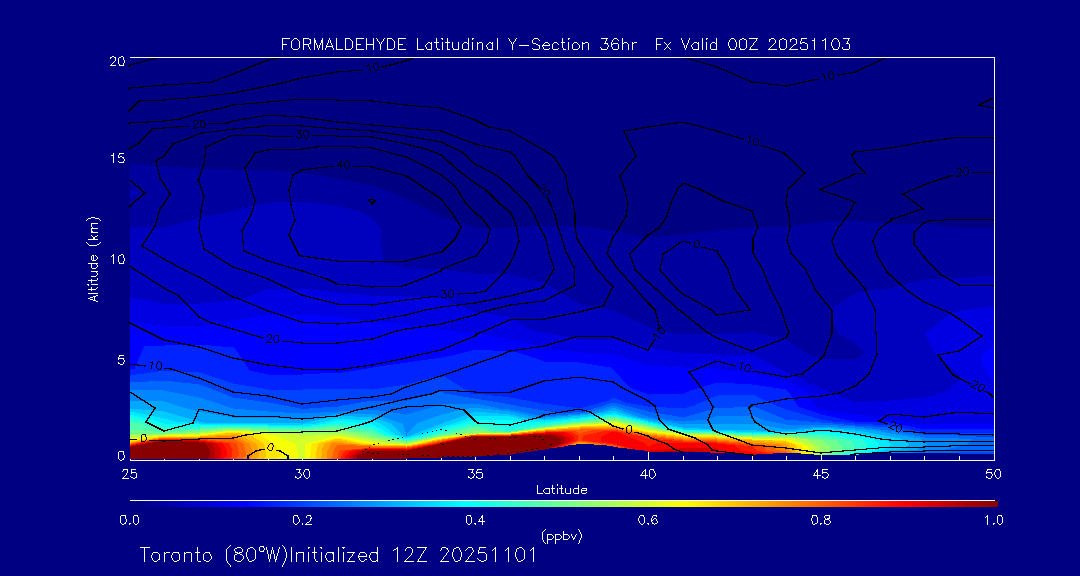Click the dark red end of the colorbar
This screenshot has height=576, width=1080.
click(x=990, y=502)
